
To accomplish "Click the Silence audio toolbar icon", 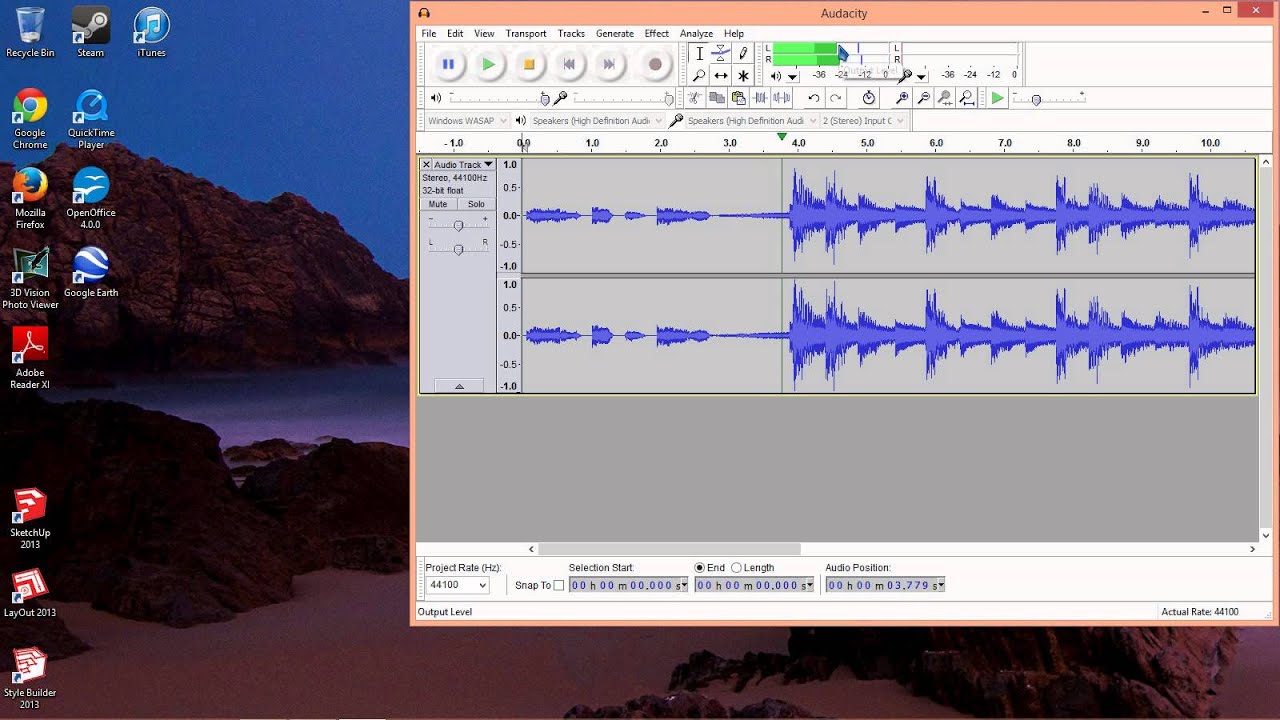I will [x=782, y=98].
